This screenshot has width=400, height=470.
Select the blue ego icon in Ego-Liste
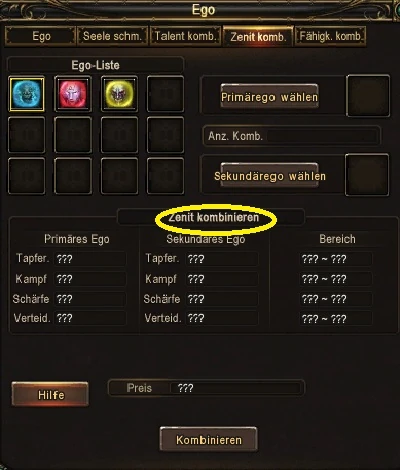(27, 94)
